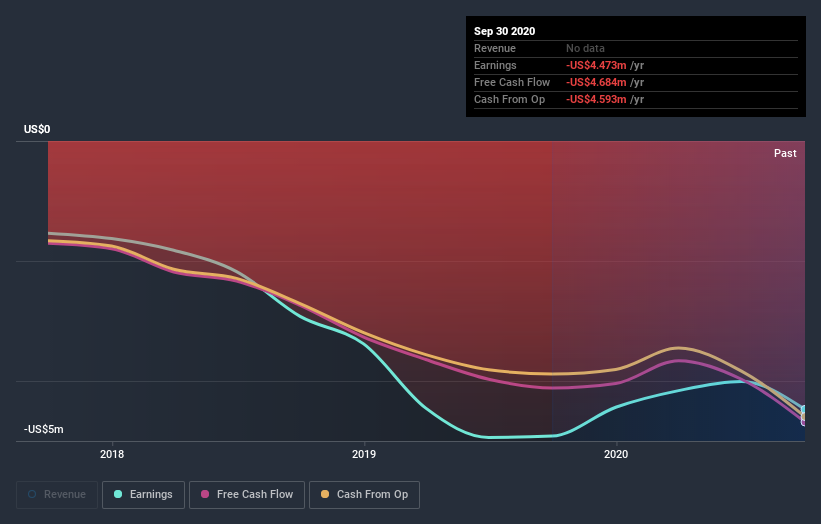Click the Earnings end-point marker on chart
The height and width of the screenshot is (524, 821).
[x=804, y=409]
